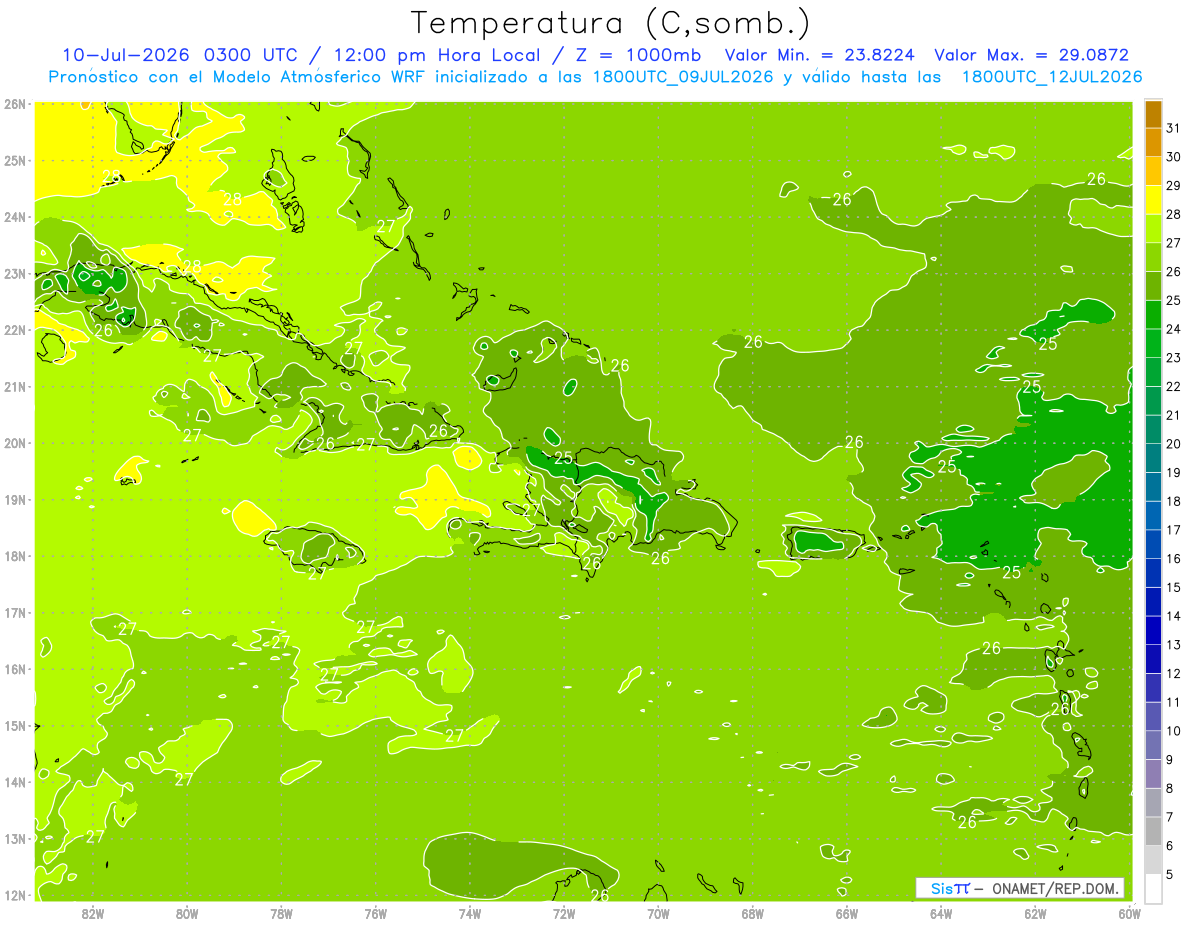This screenshot has width=1200, height=927.
Task: Pick the gray 7–8 color bar swatch
Action: 1153,803
